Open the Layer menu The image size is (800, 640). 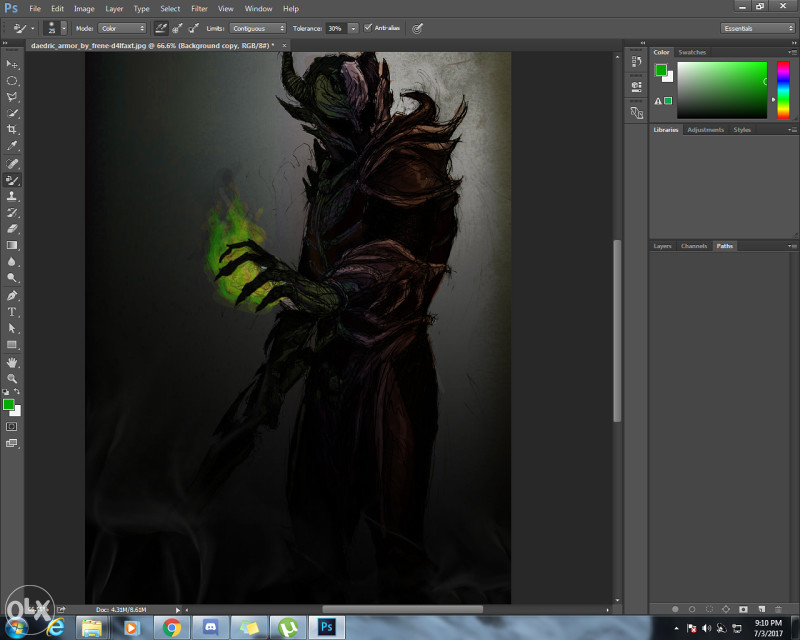114,9
